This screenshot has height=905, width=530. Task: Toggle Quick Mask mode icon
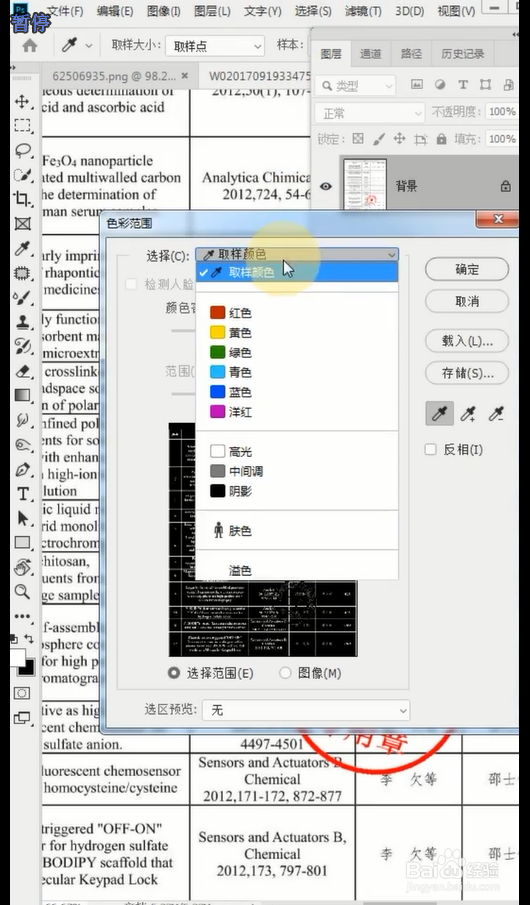click(x=22, y=693)
